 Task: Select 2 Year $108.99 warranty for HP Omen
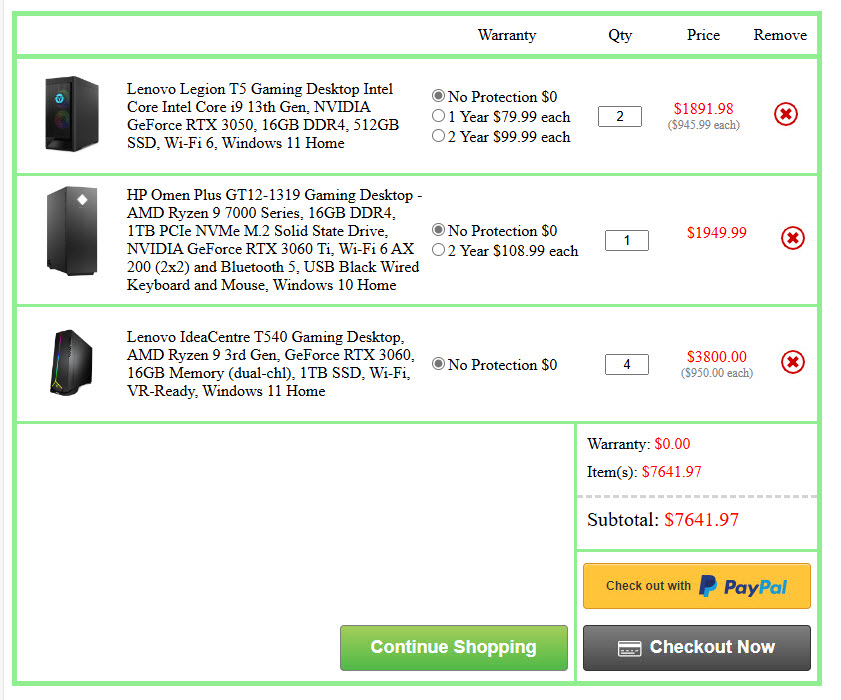438,250
